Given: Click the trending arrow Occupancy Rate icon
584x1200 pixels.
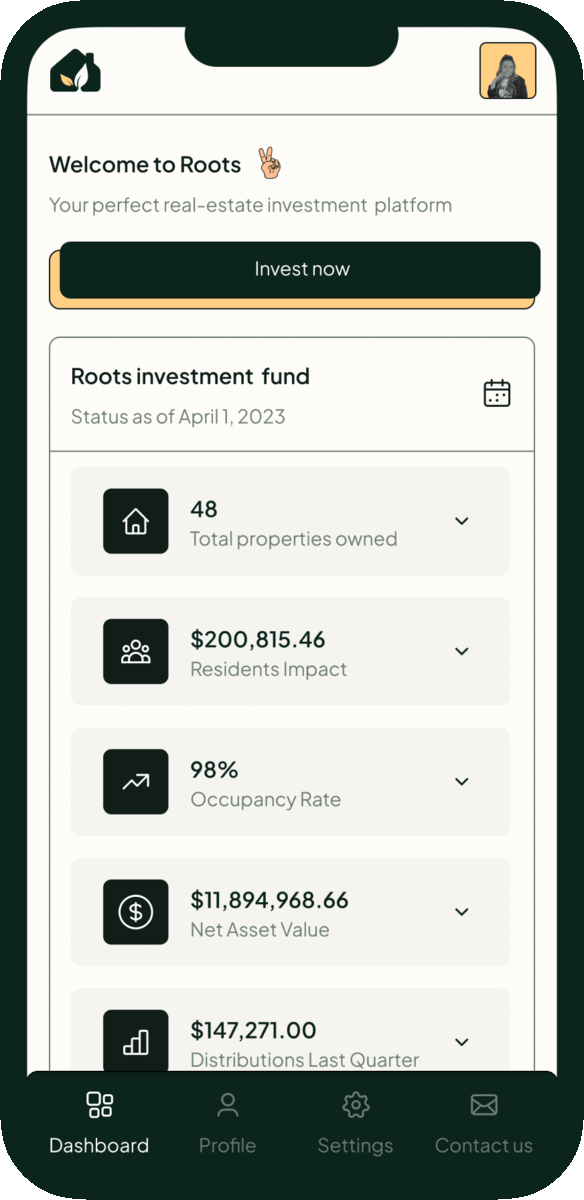Looking at the screenshot, I should (136, 781).
